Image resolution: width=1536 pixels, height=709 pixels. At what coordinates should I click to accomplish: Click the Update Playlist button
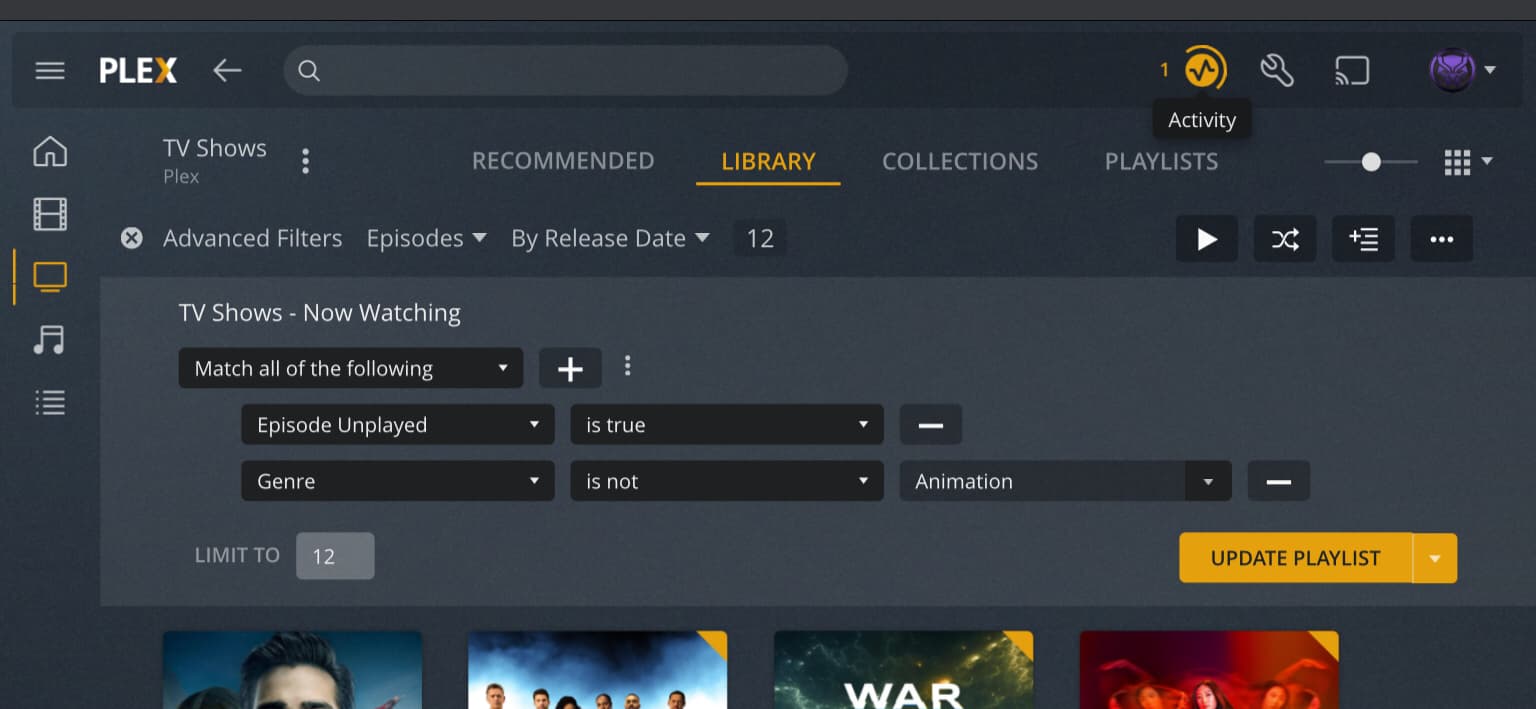[x=1295, y=558]
